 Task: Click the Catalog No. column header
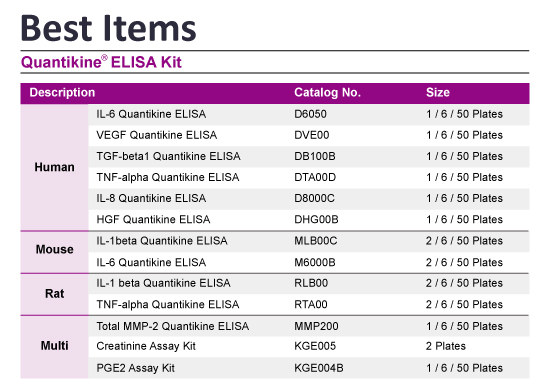(x=327, y=92)
